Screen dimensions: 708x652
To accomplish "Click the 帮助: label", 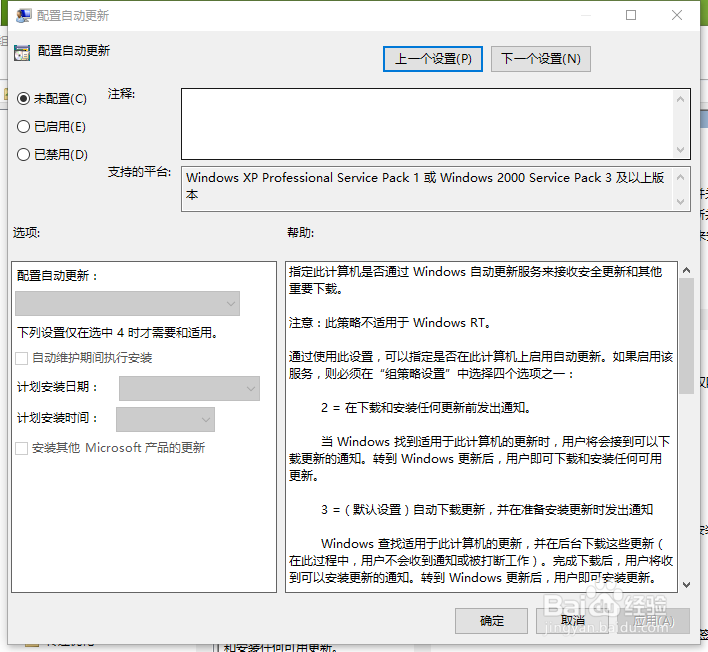I will [301, 233].
